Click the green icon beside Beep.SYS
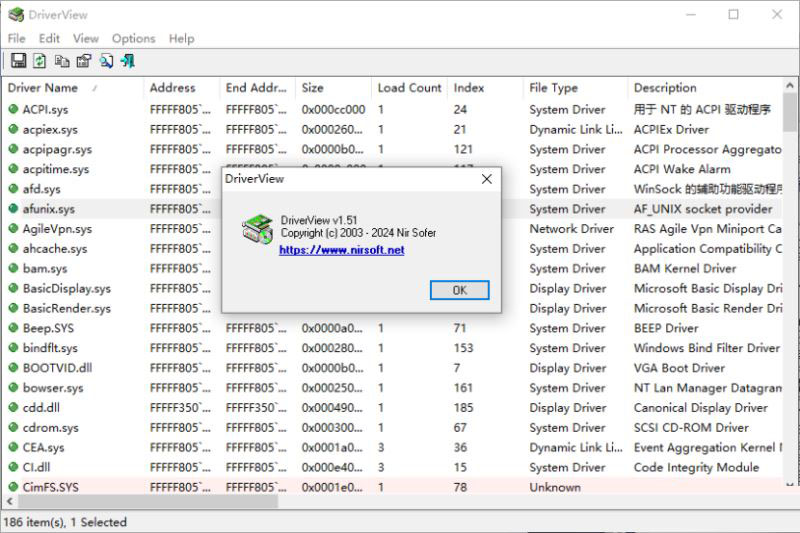This screenshot has width=800, height=533. click(x=13, y=327)
